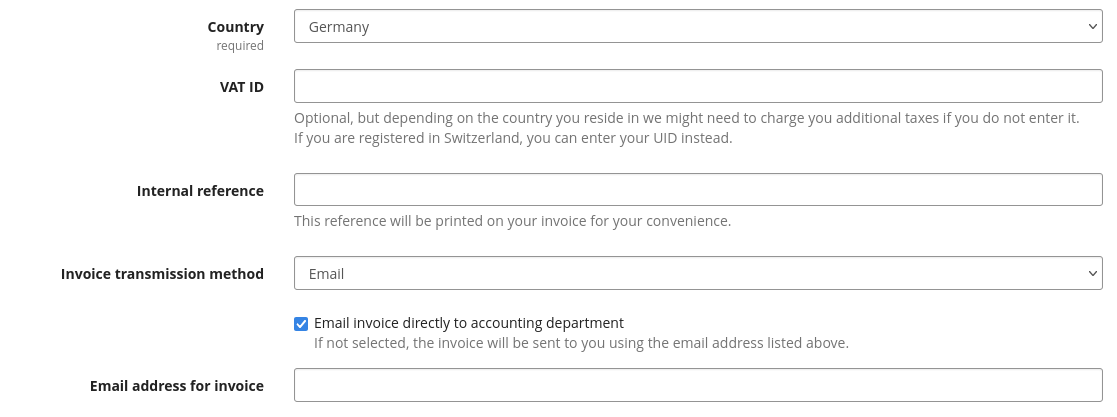
Task: Open the Country dropdown showing Germany
Action: [x=697, y=27]
